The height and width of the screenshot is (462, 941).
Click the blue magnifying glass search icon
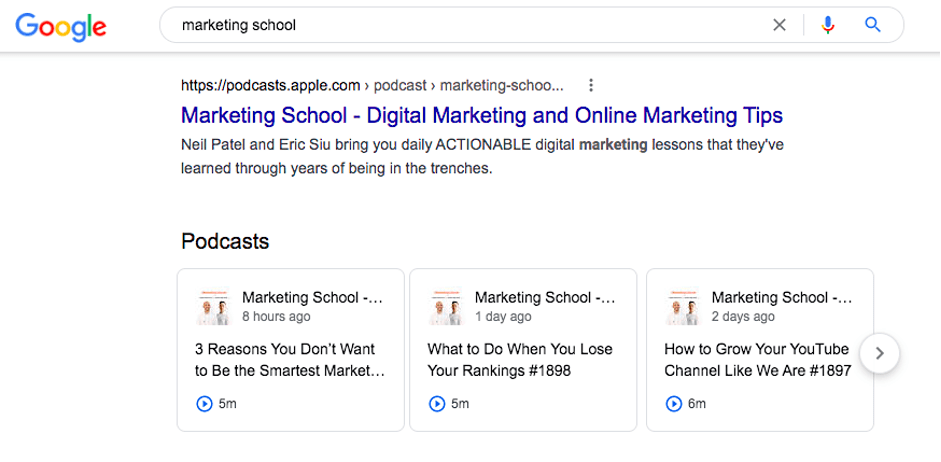(872, 25)
